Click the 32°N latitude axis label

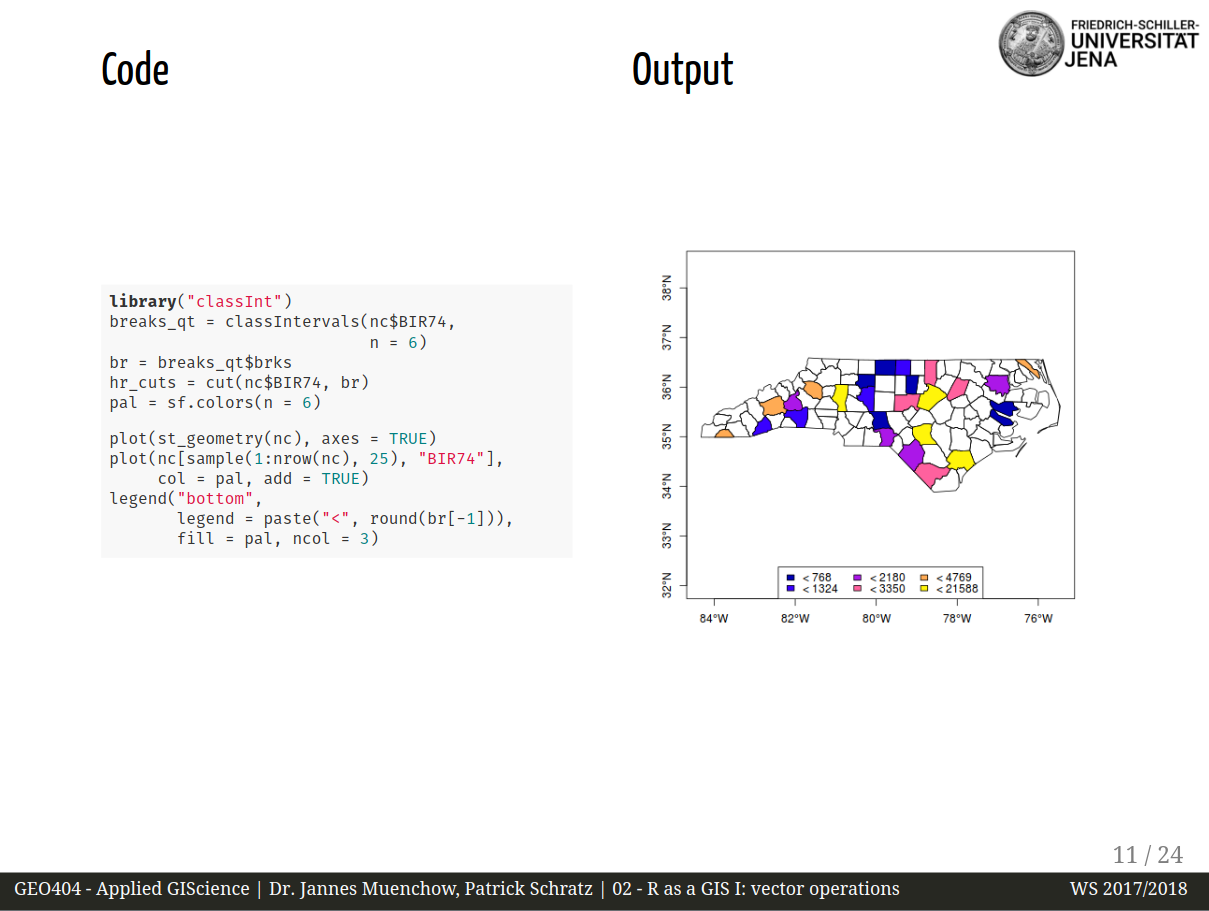click(x=667, y=585)
